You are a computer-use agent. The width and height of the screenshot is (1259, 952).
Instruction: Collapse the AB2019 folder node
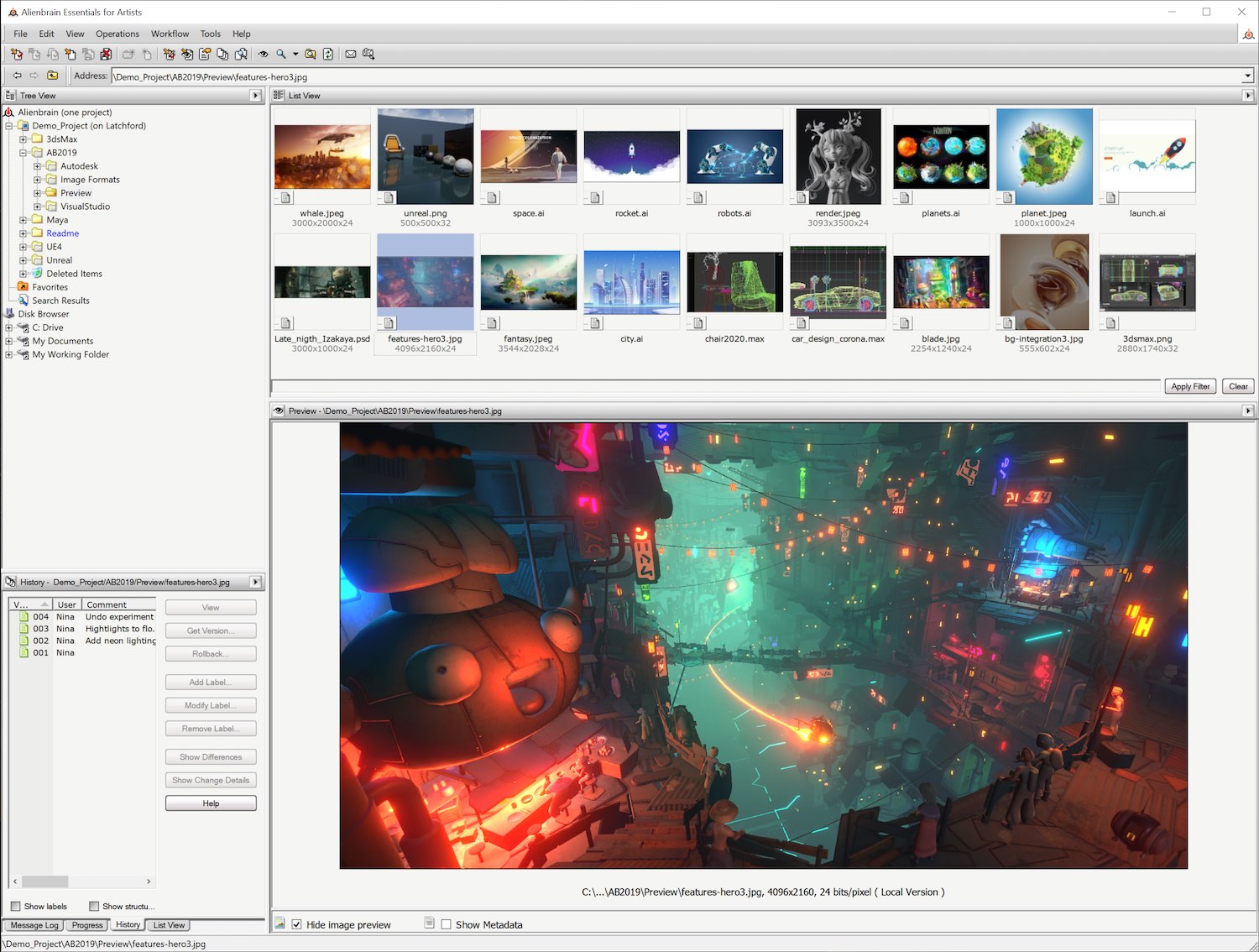pyautogui.click(x=24, y=153)
